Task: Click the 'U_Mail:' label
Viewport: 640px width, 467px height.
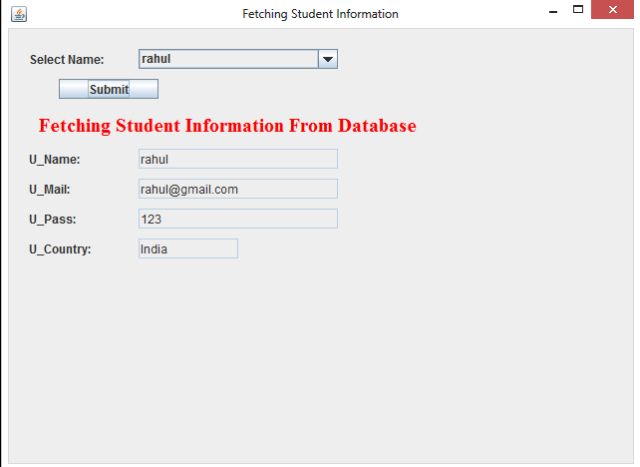Action: (x=50, y=189)
